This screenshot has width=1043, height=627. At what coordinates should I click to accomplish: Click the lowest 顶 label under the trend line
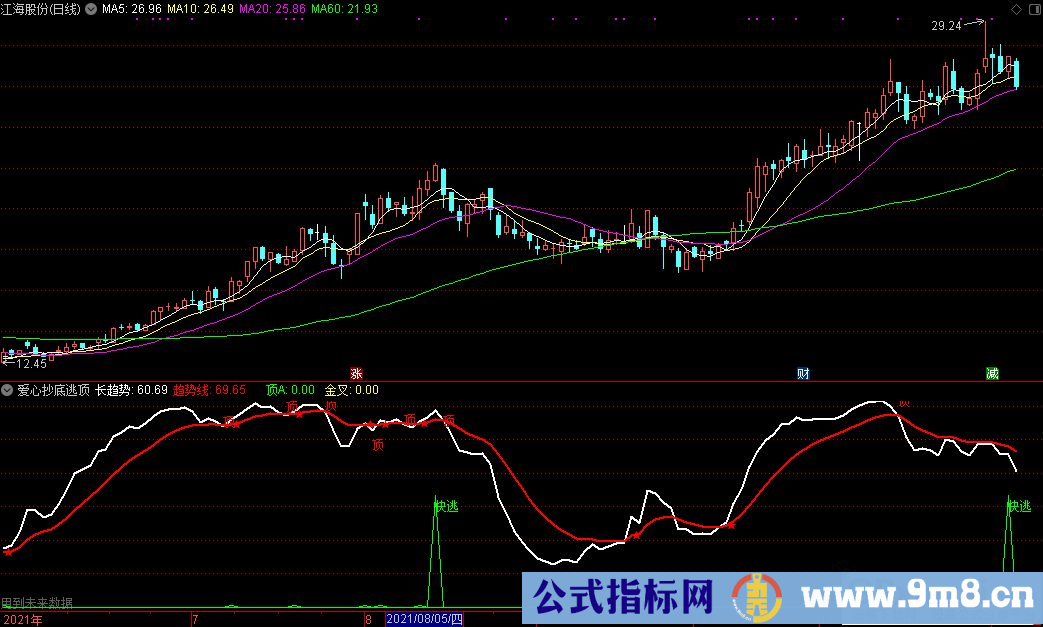378,445
